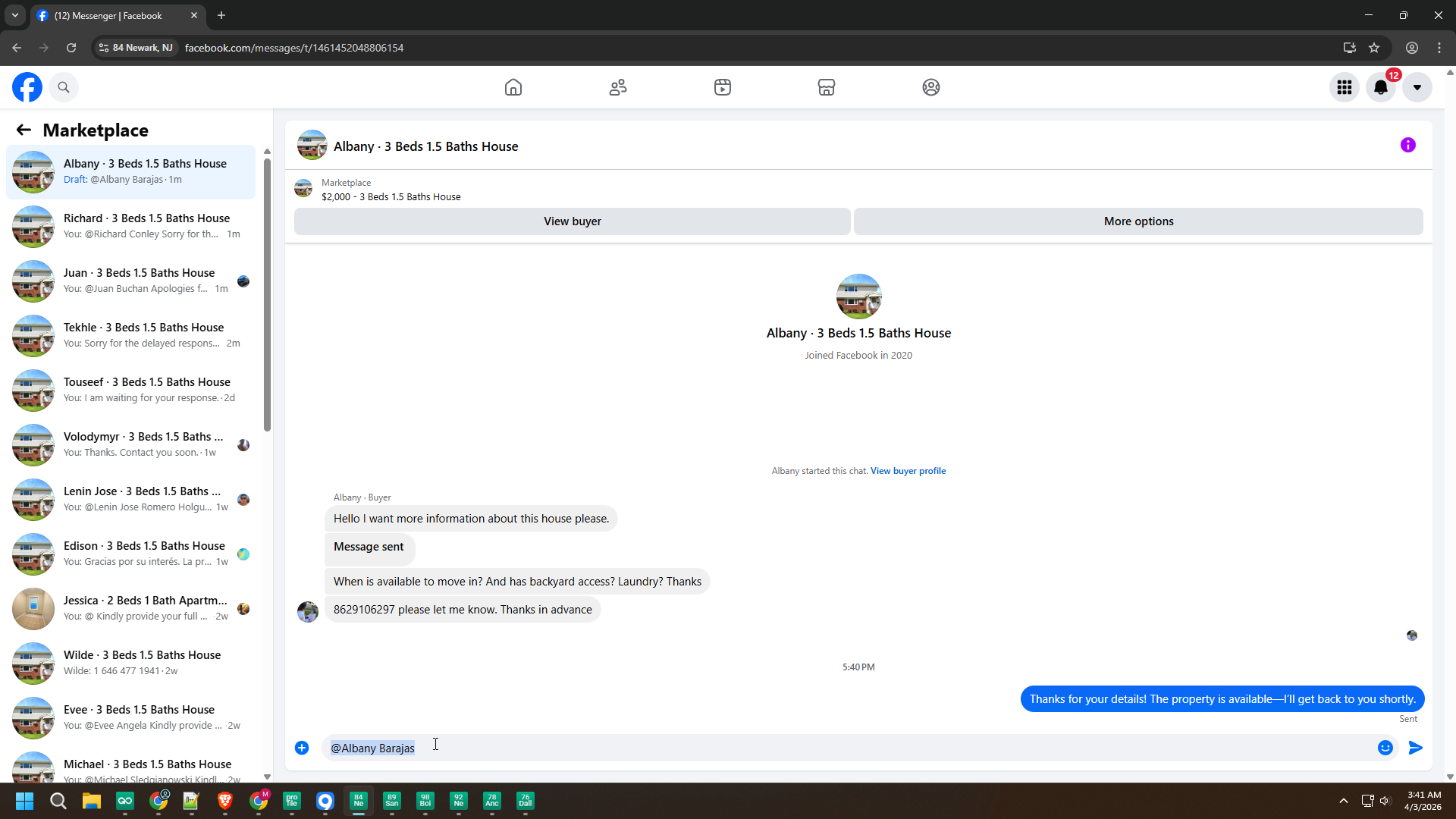Send the drafted message
1456x819 pixels.
click(x=1416, y=748)
